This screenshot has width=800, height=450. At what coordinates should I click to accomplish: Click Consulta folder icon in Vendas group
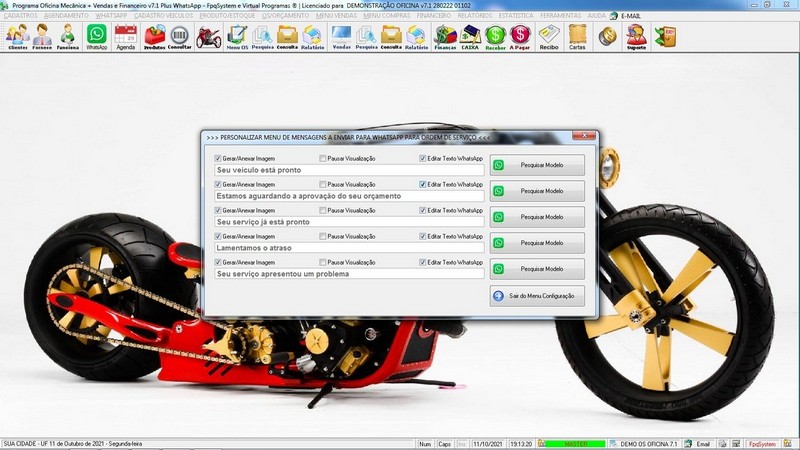[x=391, y=37]
